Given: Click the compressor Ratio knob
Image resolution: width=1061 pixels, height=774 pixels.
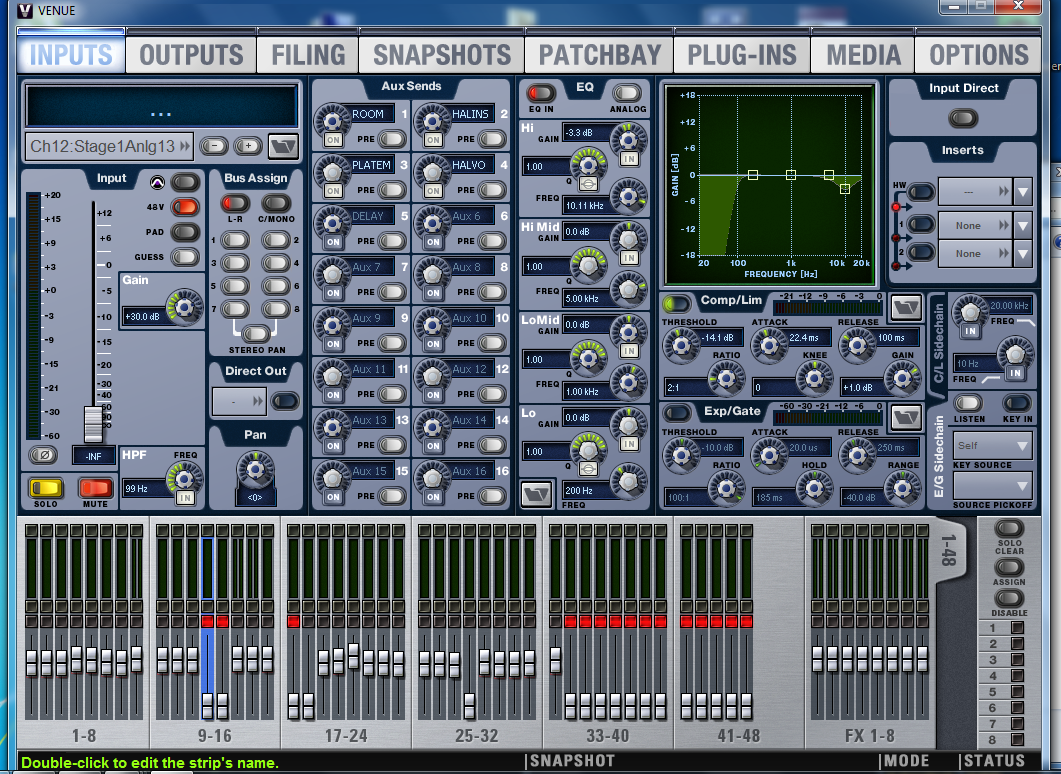Looking at the screenshot, I should [725, 378].
